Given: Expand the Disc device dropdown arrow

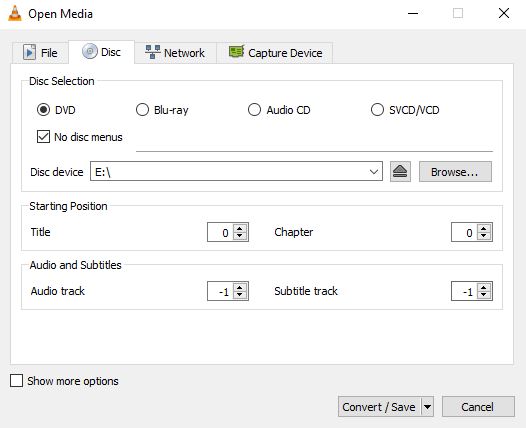Looking at the screenshot, I should click(374, 172).
